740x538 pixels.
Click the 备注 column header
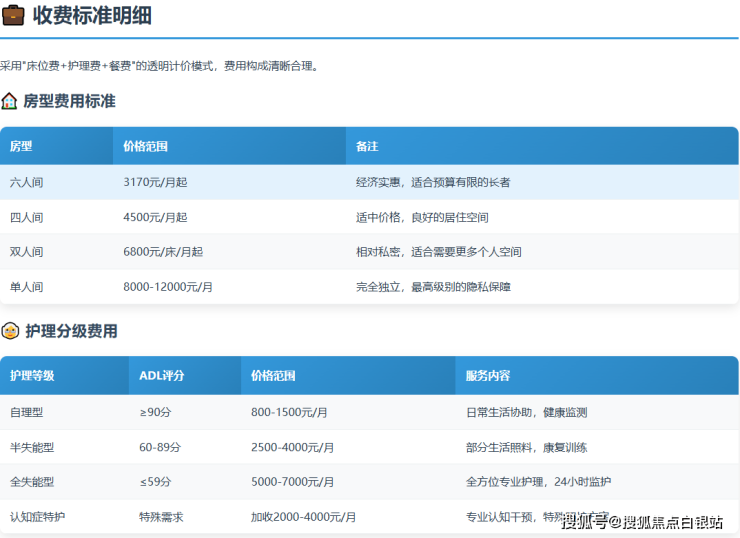[x=367, y=146]
